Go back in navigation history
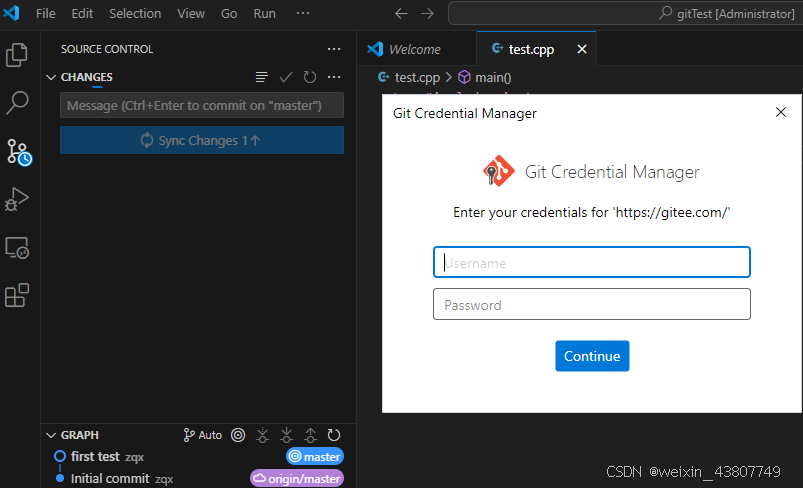The width and height of the screenshot is (803, 488). [401, 14]
